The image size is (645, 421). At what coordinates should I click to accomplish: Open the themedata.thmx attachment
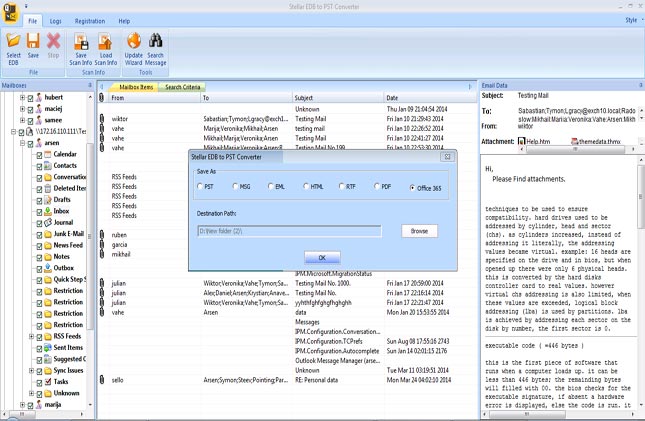pyautogui.click(x=595, y=142)
